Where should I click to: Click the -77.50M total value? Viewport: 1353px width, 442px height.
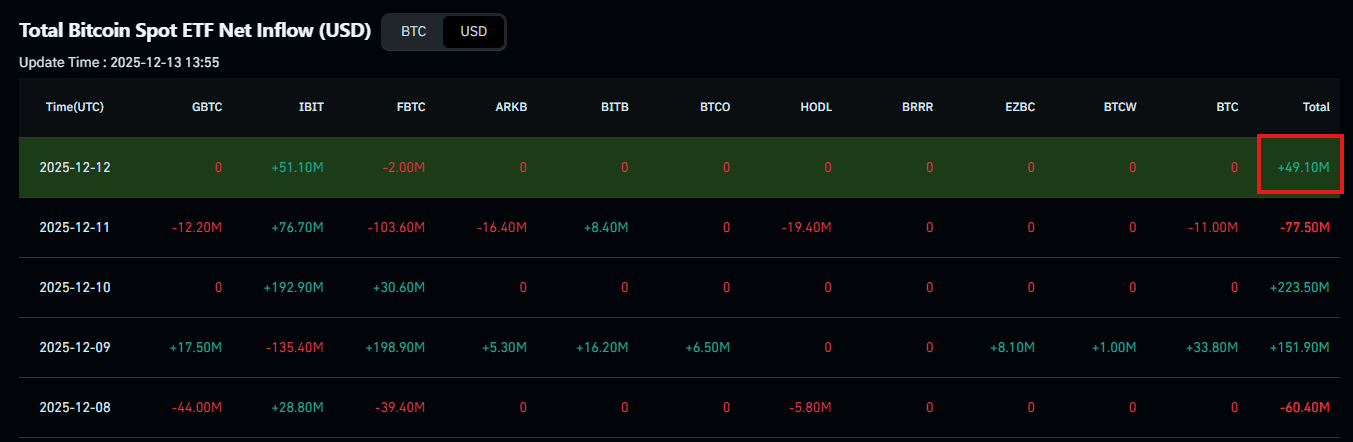coord(1303,227)
